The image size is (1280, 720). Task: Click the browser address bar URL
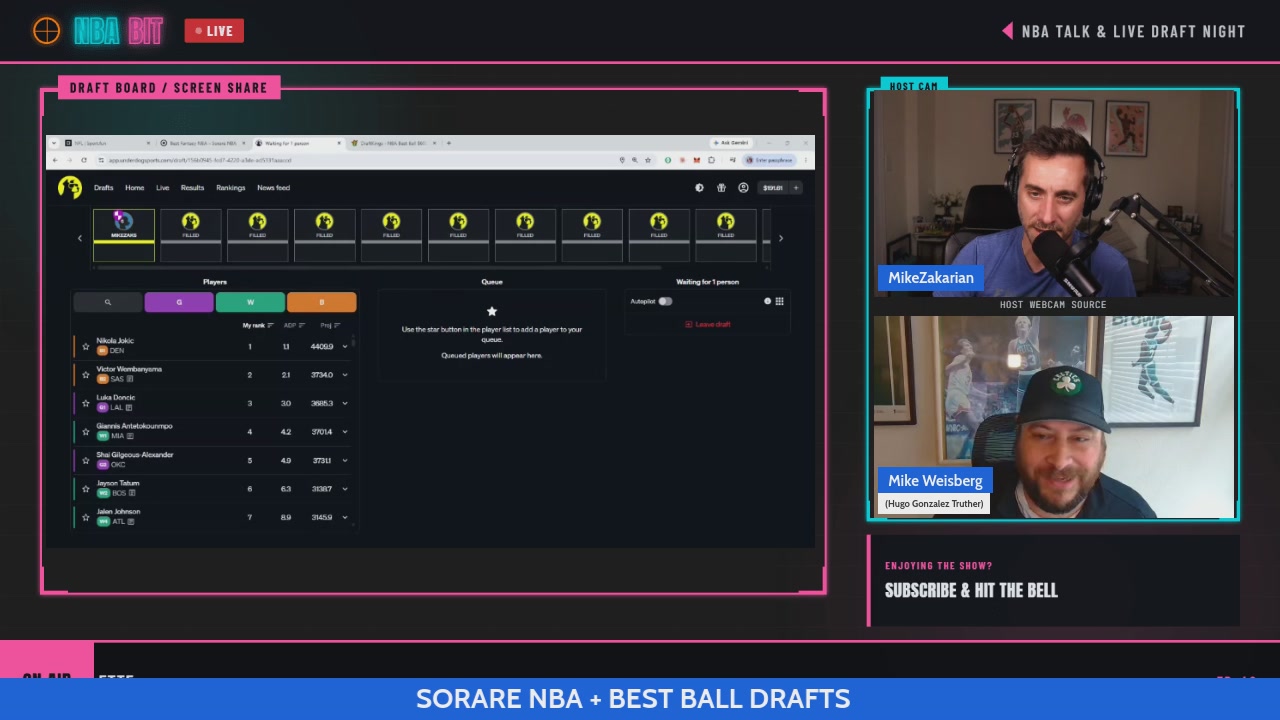coord(200,160)
